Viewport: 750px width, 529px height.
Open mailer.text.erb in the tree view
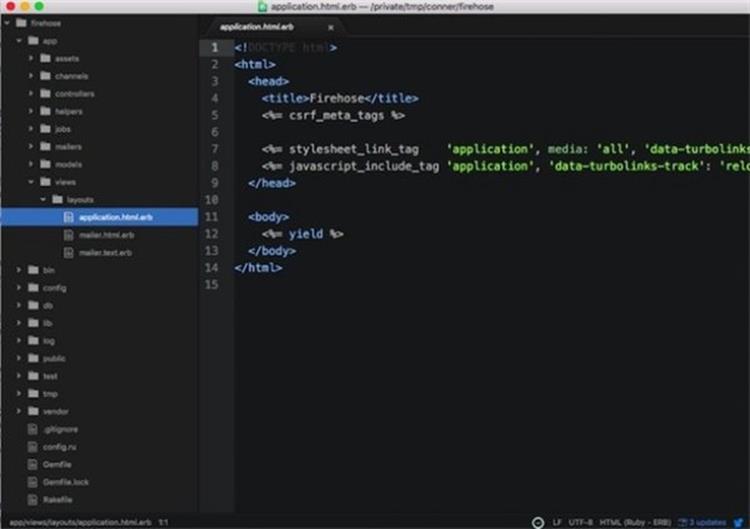105,253
